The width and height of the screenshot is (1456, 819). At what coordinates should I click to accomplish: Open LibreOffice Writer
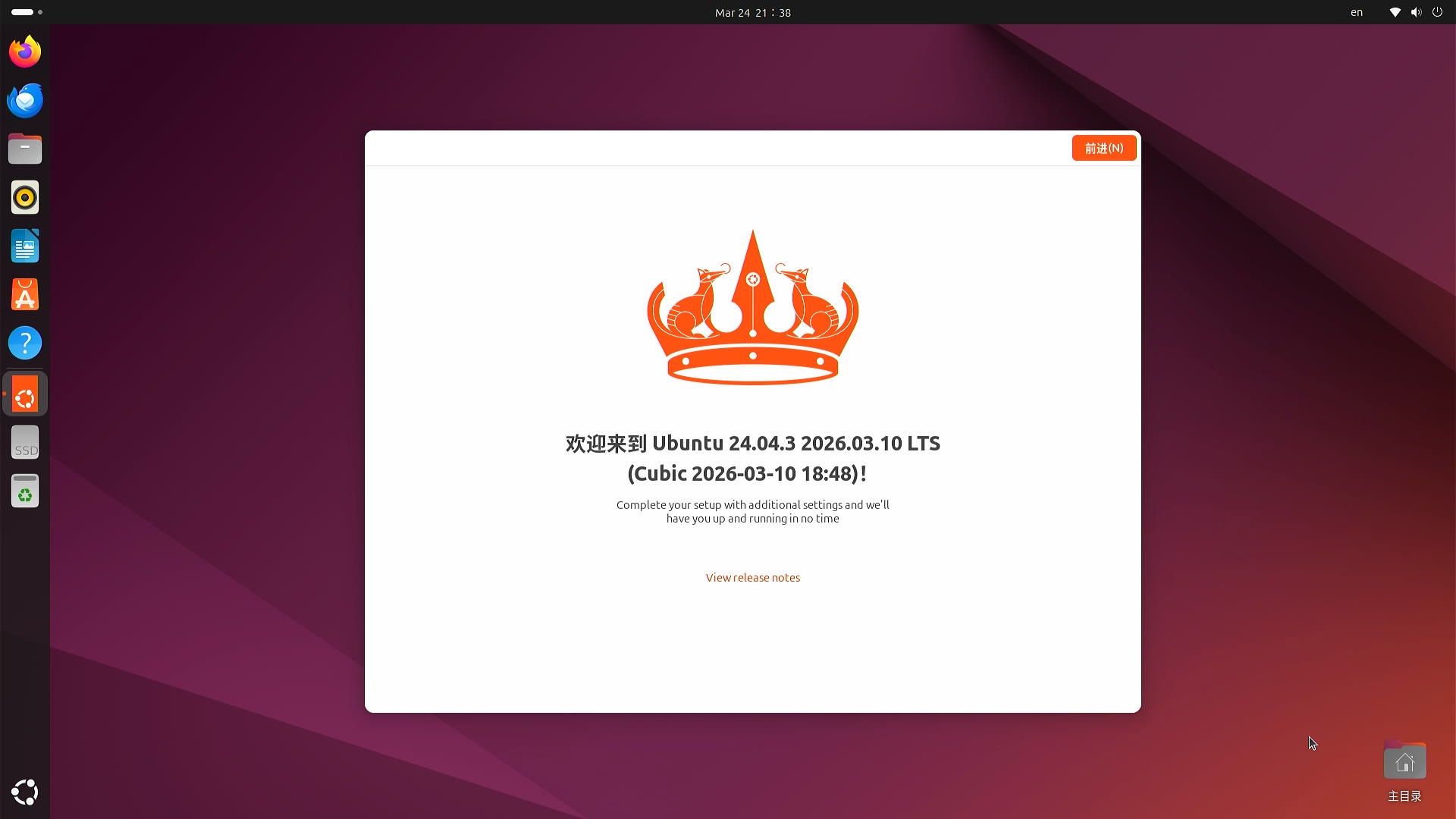pos(25,246)
